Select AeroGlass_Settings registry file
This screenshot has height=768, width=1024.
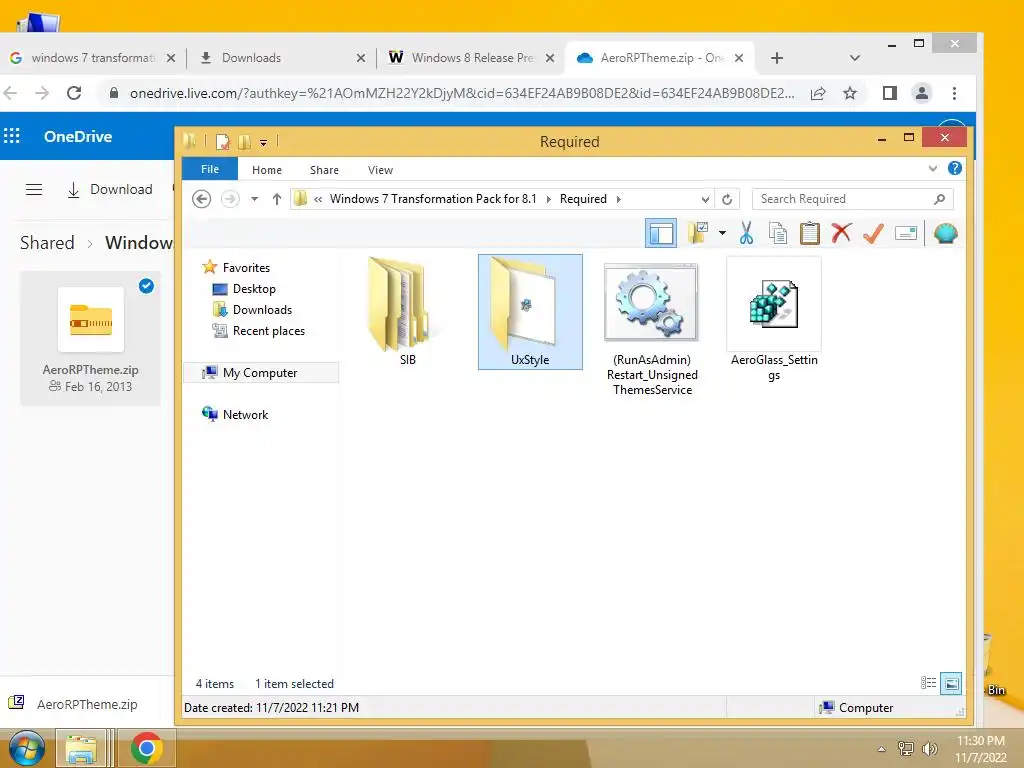coord(774,320)
